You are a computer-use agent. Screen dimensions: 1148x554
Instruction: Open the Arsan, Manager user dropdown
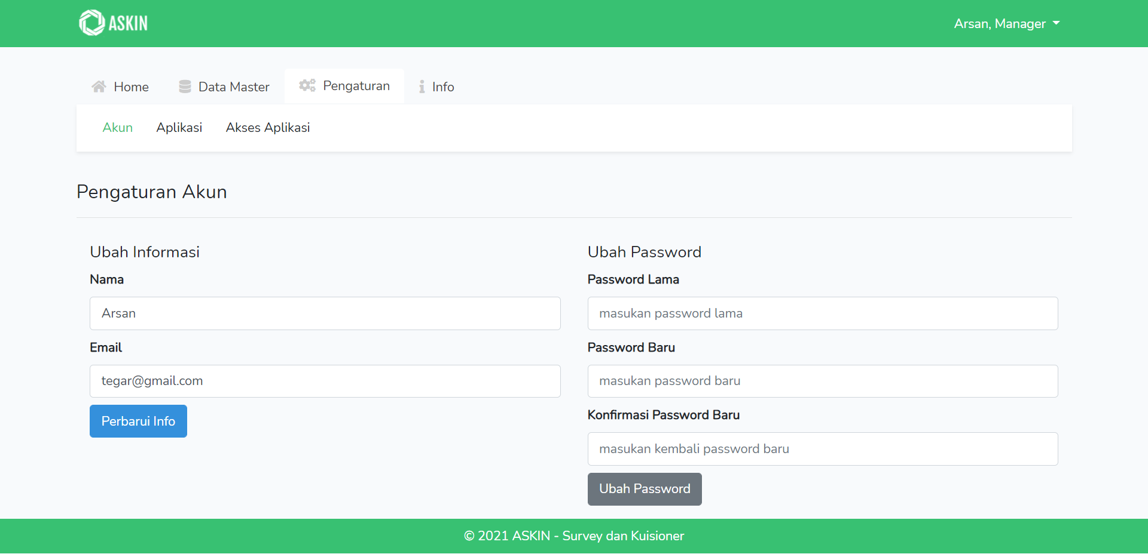click(1007, 24)
